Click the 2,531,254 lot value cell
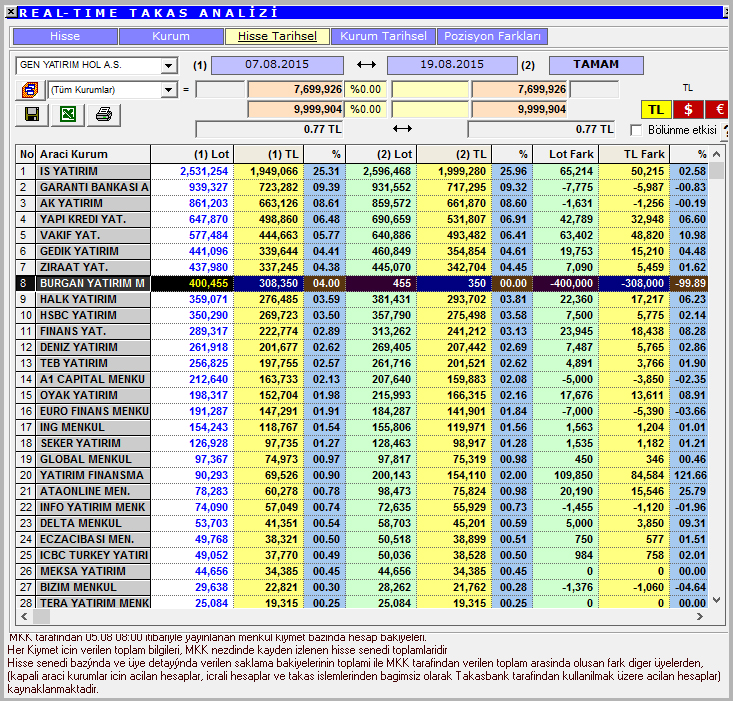Viewport: 733px width, 701px height. (x=192, y=172)
